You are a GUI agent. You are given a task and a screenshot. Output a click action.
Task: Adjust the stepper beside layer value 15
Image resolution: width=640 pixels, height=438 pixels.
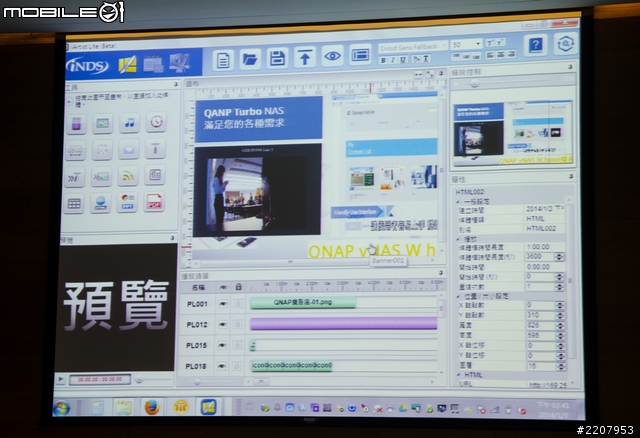(561, 366)
